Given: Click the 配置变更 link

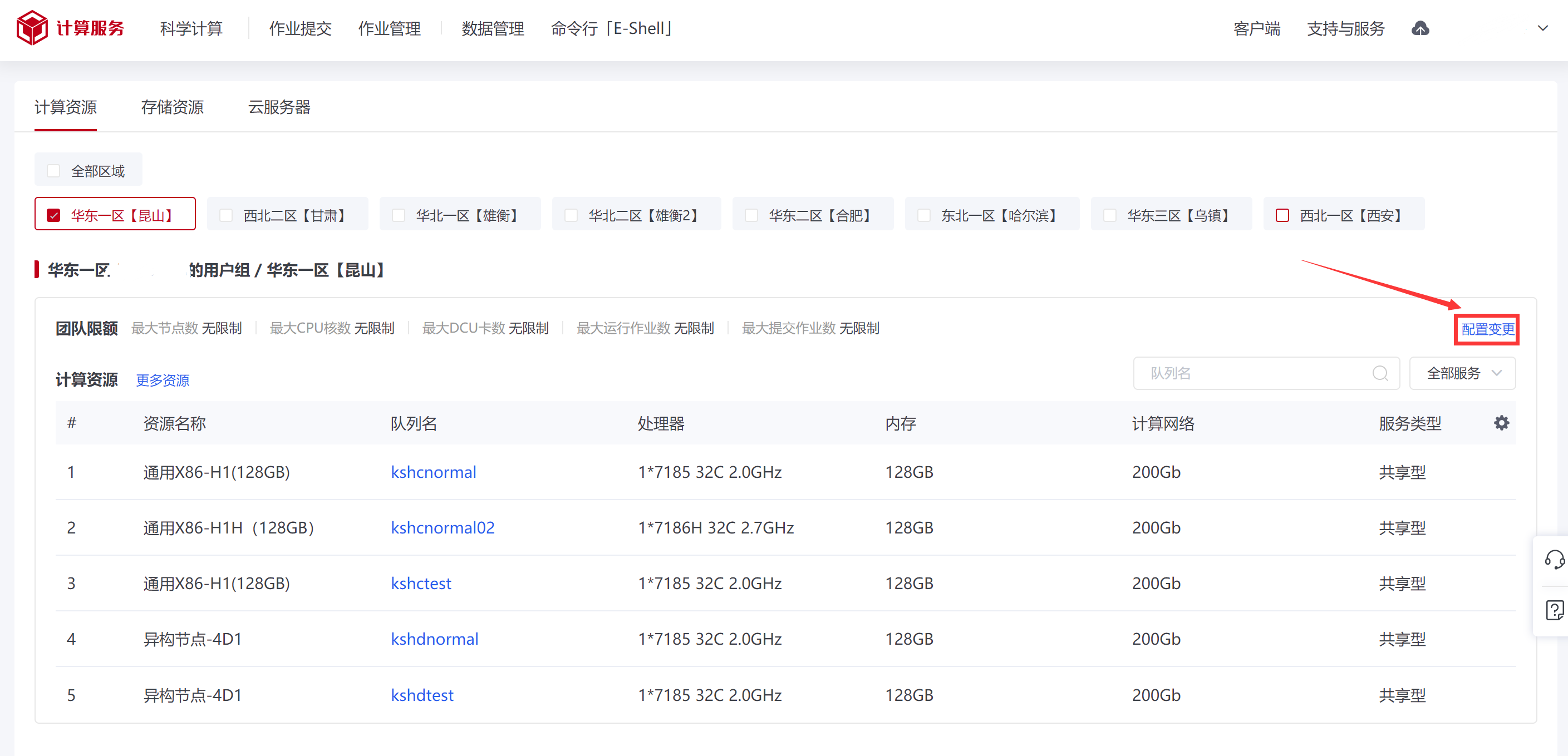Looking at the screenshot, I should (x=1488, y=329).
